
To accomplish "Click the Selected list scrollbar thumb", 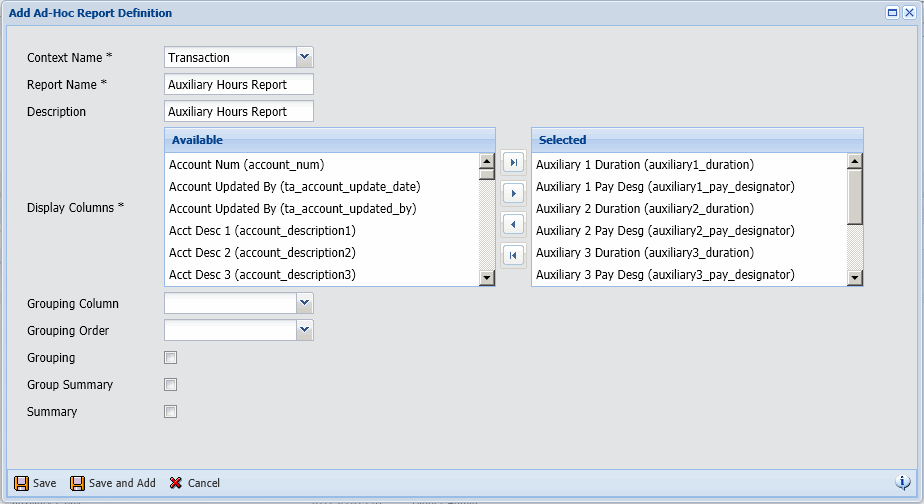I will 855,196.
